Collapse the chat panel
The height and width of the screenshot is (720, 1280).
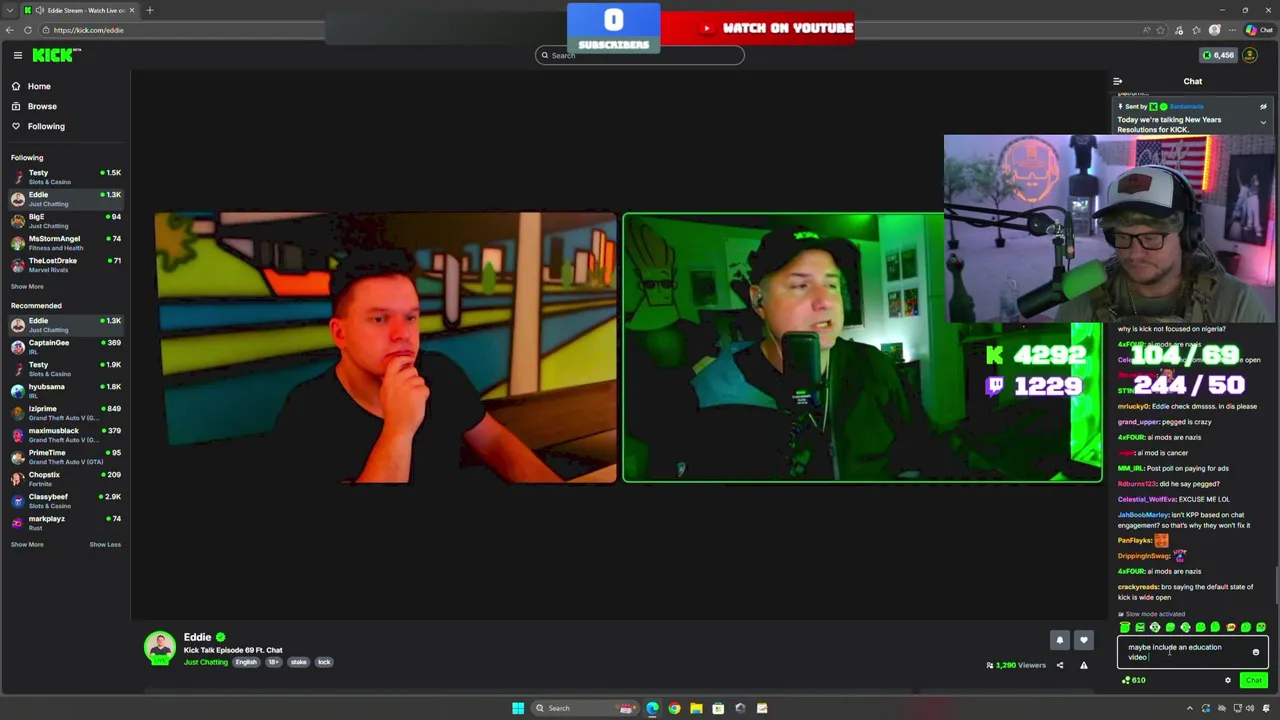pyautogui.click(x=1117, y=81)
